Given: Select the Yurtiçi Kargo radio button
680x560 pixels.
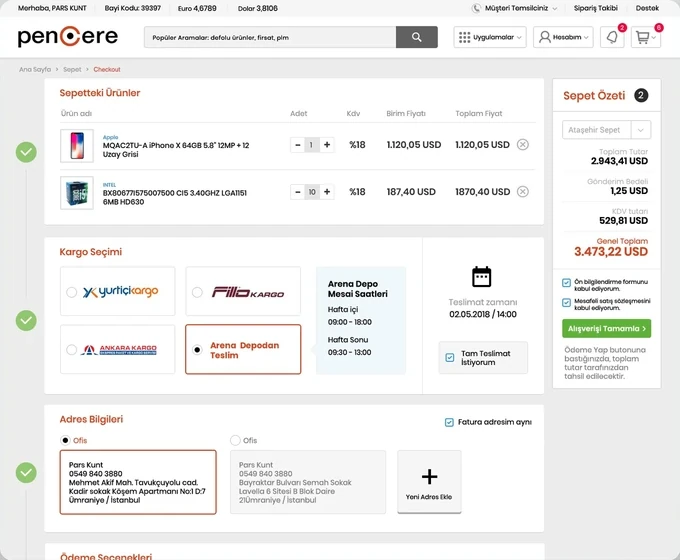Looking at the screenshot, I should point(72,292).
